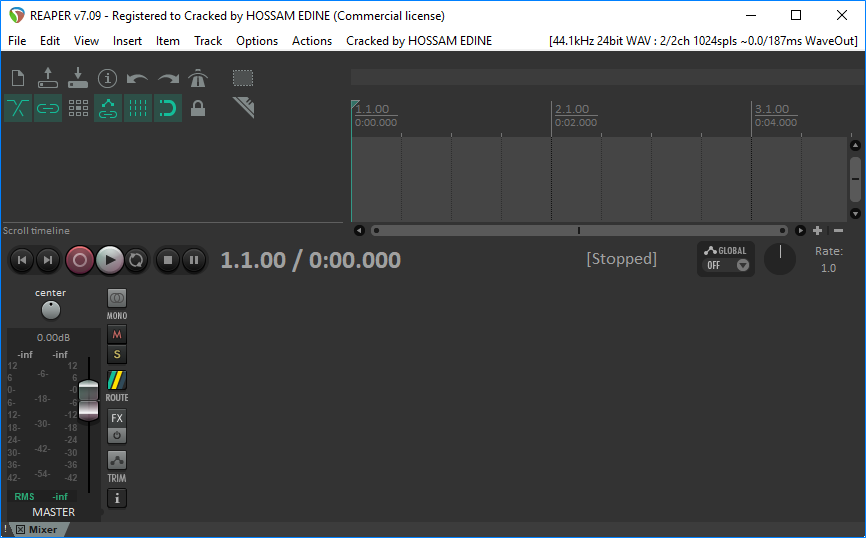The image size is (866, 538).
Task: Click the Stop transport button
Action: click(168, 260)
